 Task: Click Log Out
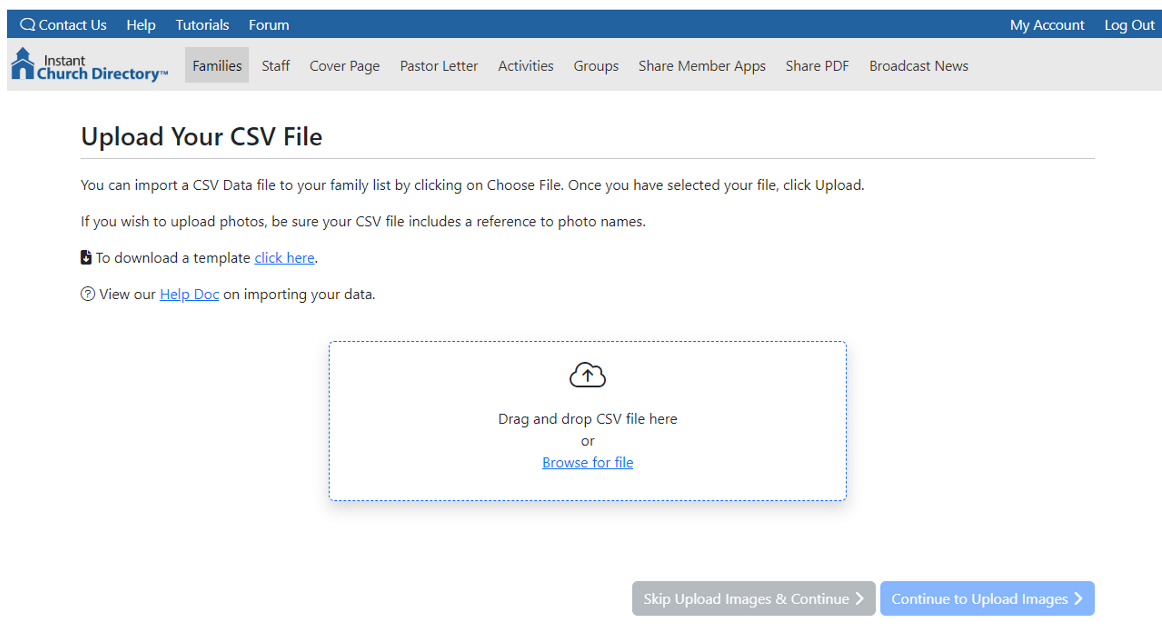[x=1129, y=24]
